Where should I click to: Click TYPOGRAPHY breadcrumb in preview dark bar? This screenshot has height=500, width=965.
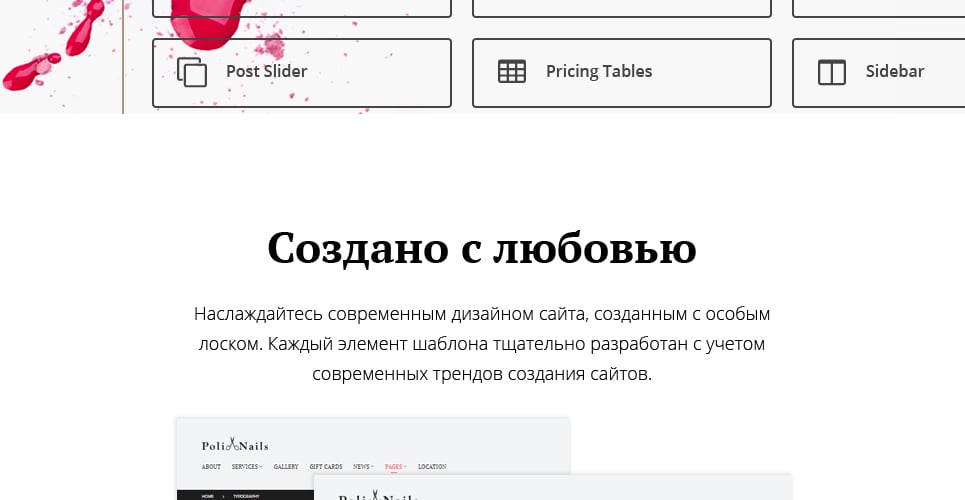tap(246, 496)
